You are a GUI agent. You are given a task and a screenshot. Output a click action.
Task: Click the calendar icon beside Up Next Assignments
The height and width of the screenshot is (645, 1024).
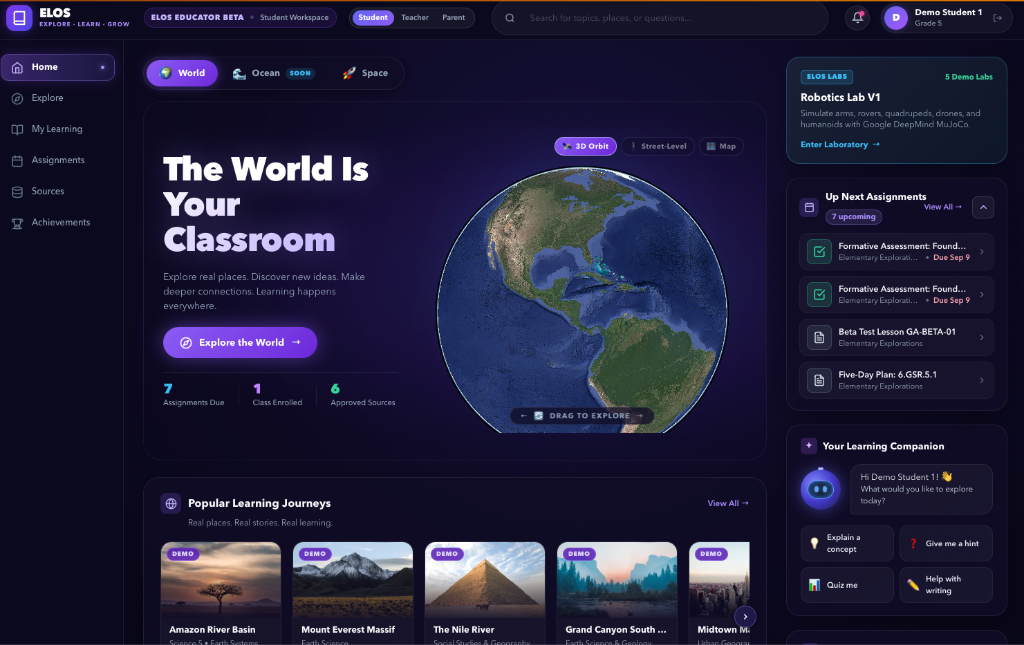[x=809, y=207]
